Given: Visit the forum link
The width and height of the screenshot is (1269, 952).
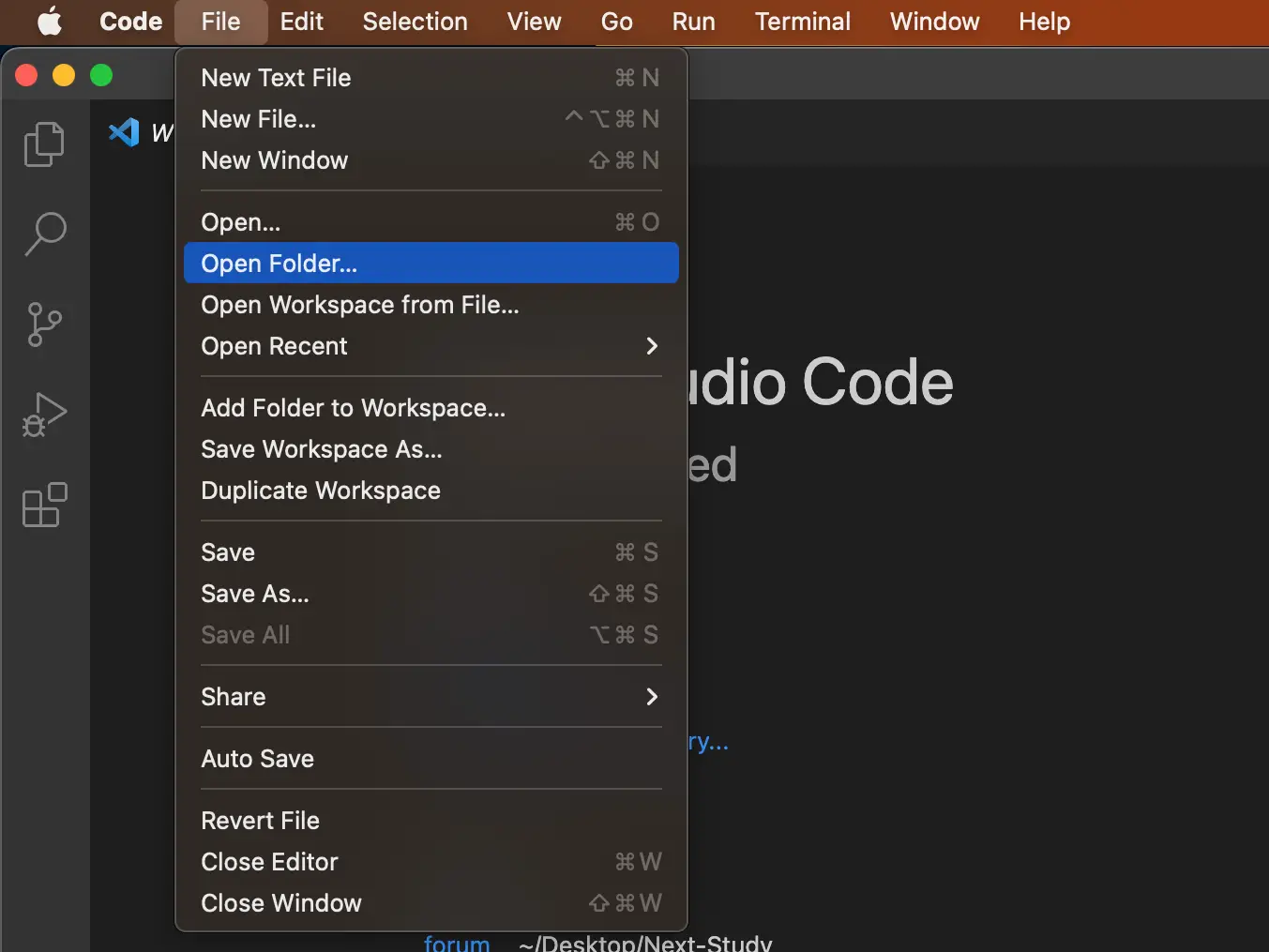Looking at the screenshot, I should [457, 942].
